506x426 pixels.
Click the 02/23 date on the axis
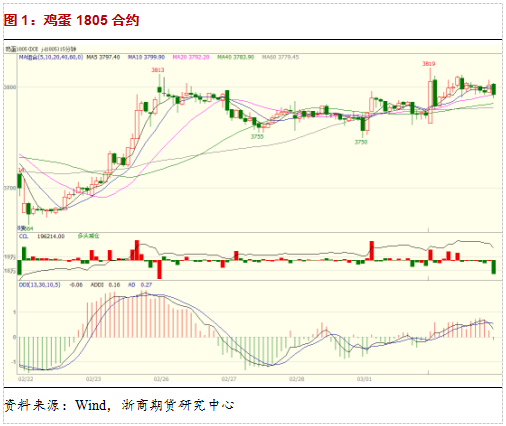pos(93,379)
